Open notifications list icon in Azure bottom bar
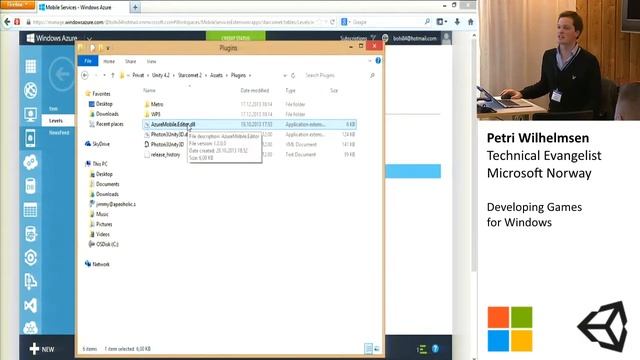 point(422,349)
